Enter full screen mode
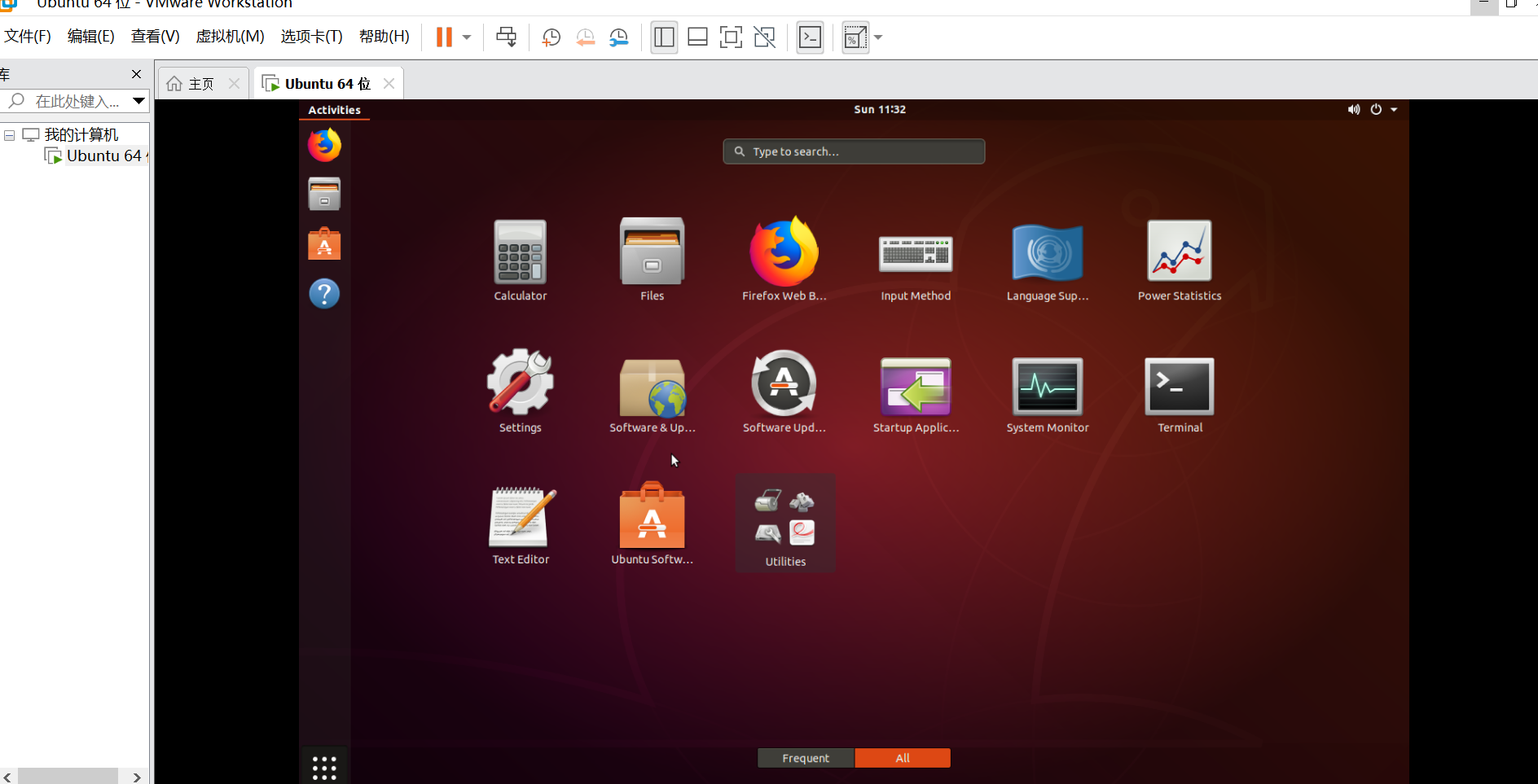The width and height of the screenshot is (1538, 784). coord(731,37)
